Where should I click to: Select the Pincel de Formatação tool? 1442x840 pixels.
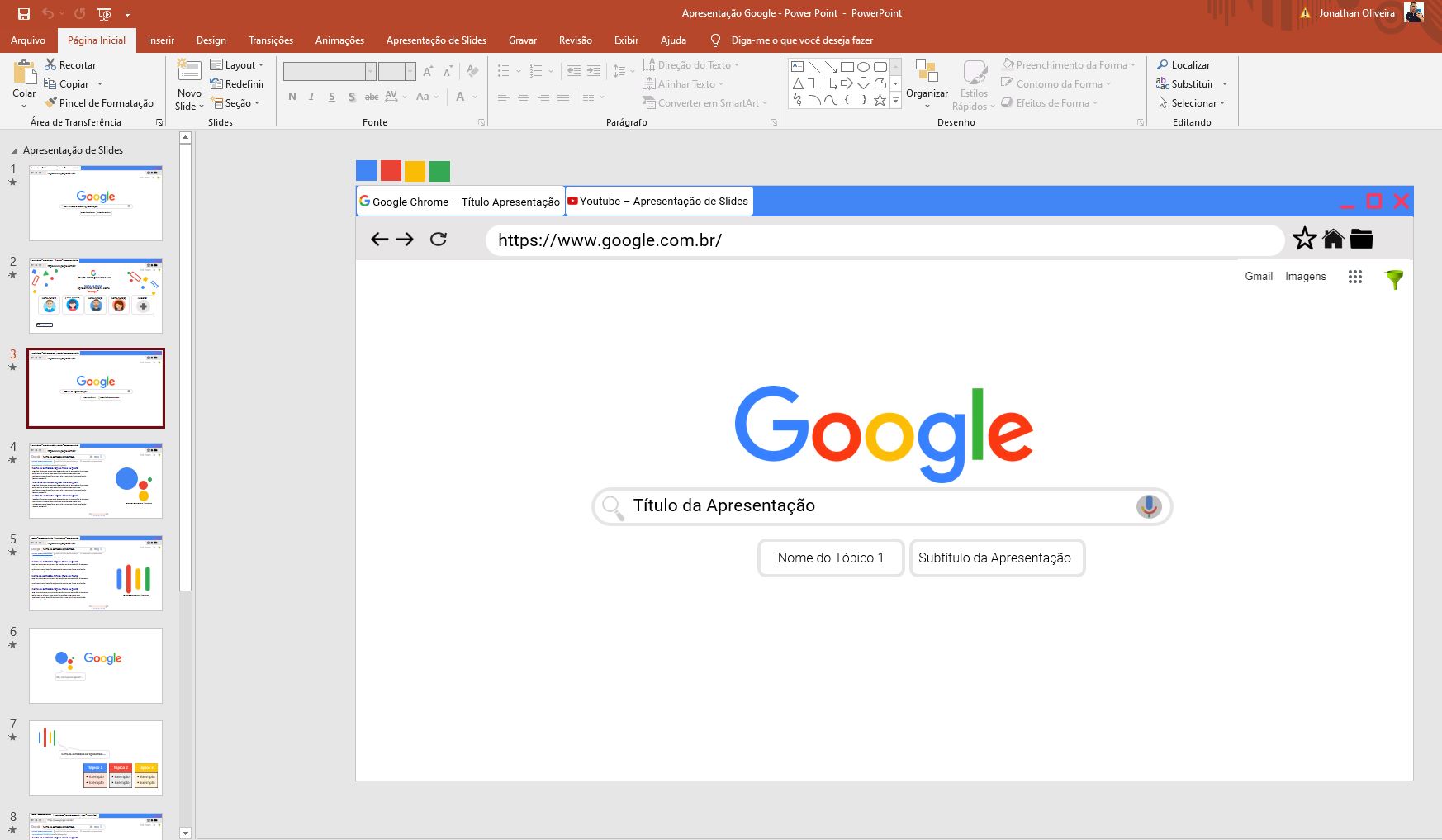[100, 102]
